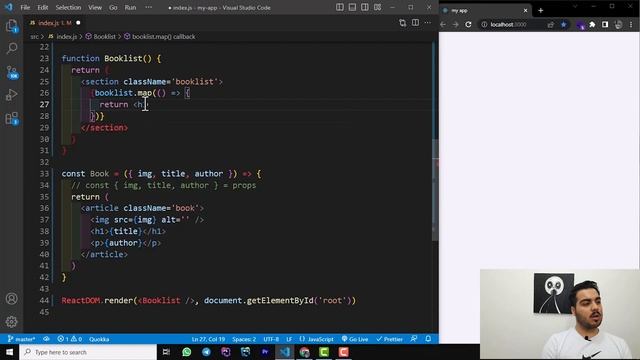Select the my app browser tab
This screenshot has width=640, height=360.
pos(486,11)
